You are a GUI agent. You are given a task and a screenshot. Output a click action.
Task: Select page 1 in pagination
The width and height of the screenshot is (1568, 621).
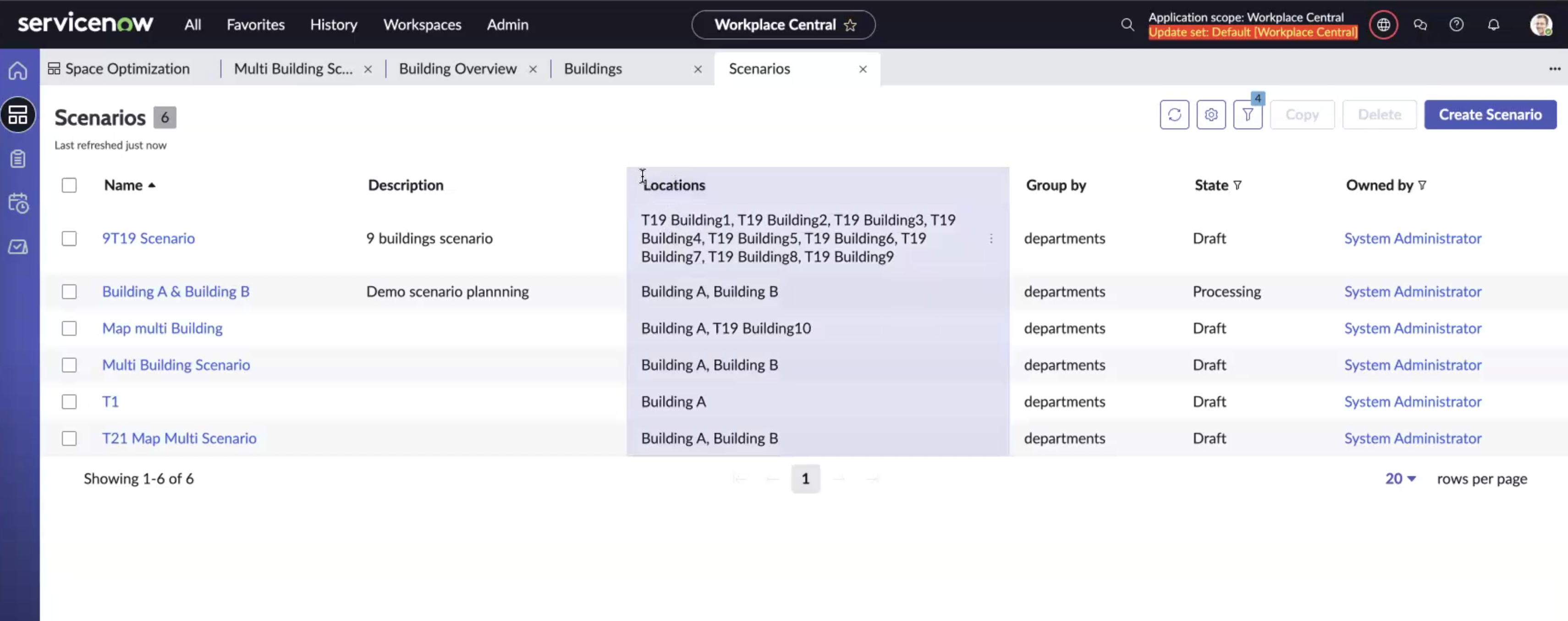click(x=805, y=478)
